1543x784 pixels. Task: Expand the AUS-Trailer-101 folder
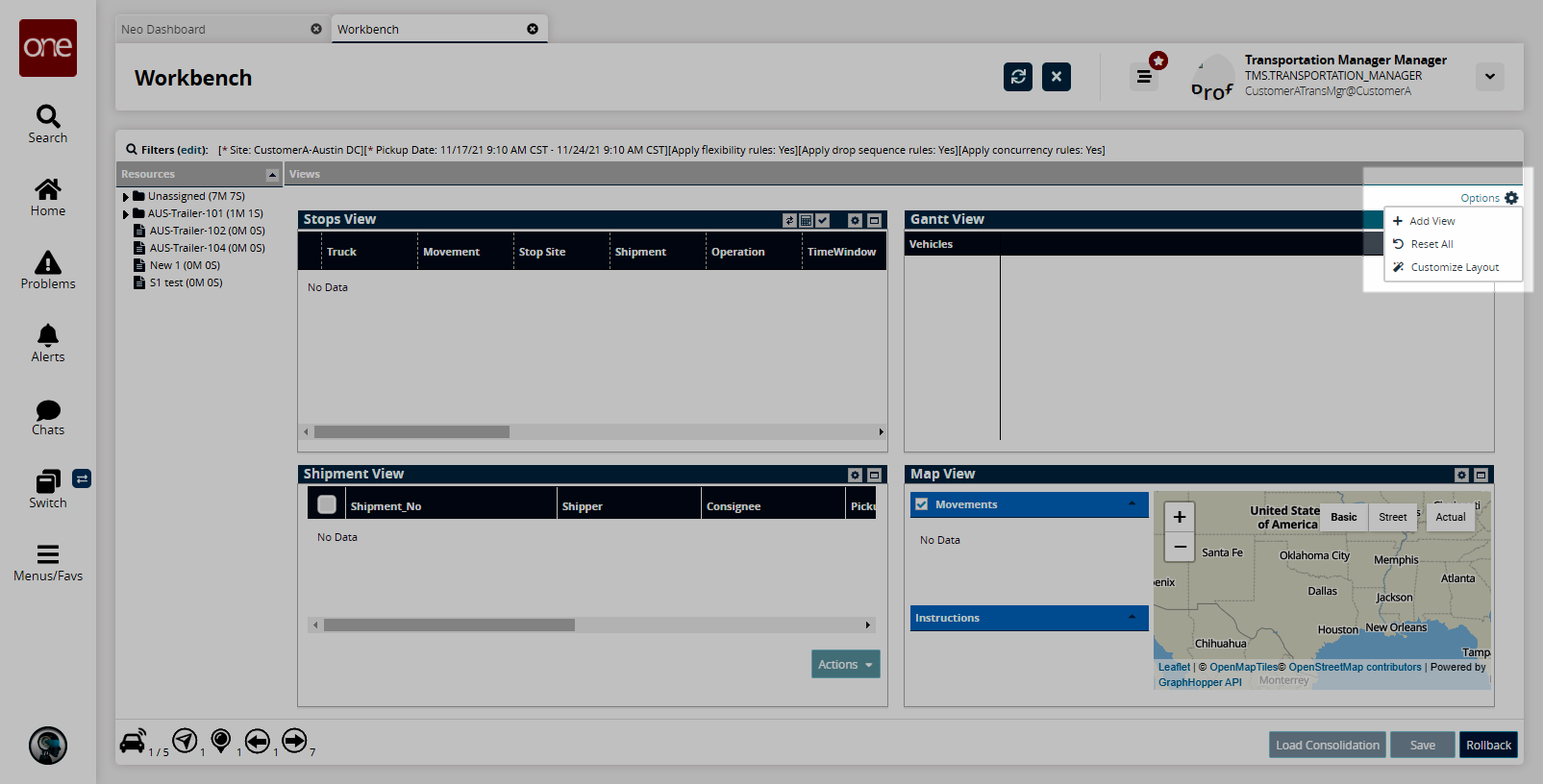tap(126, 214)
